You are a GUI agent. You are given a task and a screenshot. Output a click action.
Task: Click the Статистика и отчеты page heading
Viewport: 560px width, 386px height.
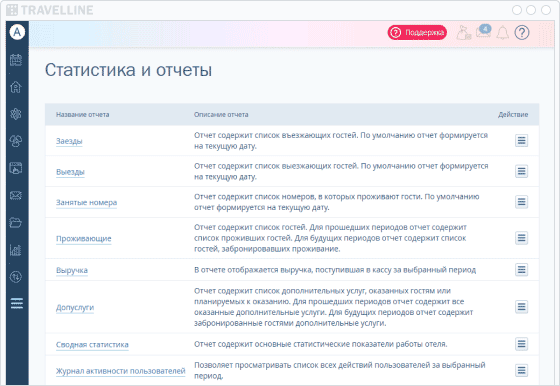[x=128, y=70]
